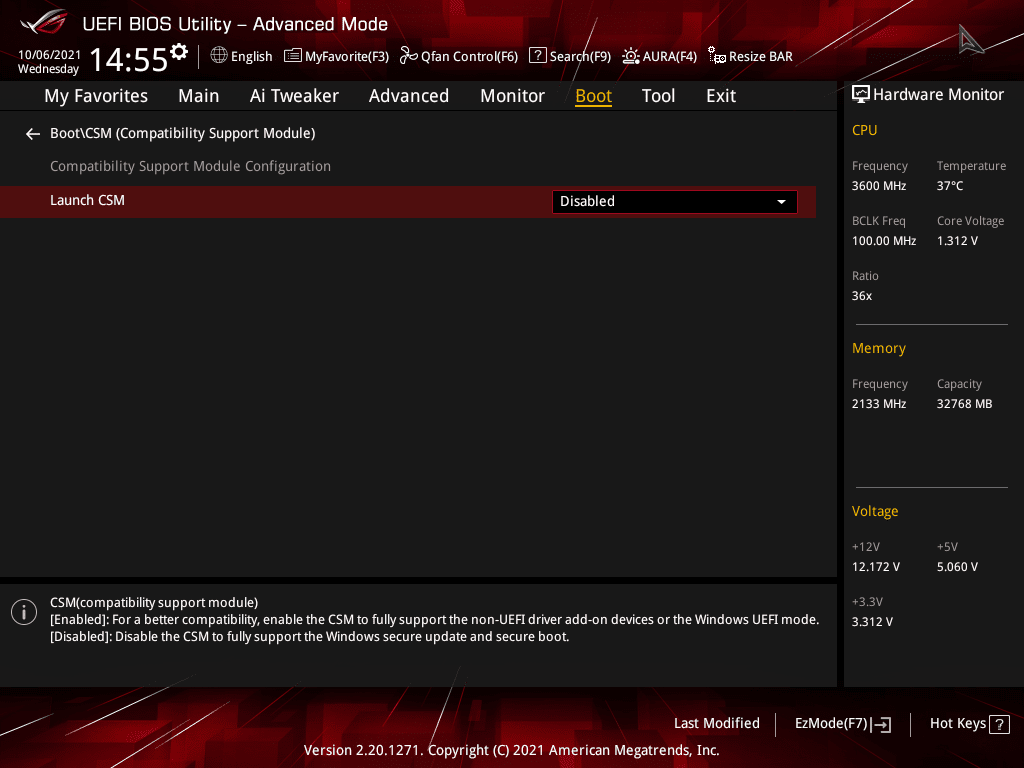Click the Hardware Monitor panel title
The image size is (1024, 768).
[938, 95]
